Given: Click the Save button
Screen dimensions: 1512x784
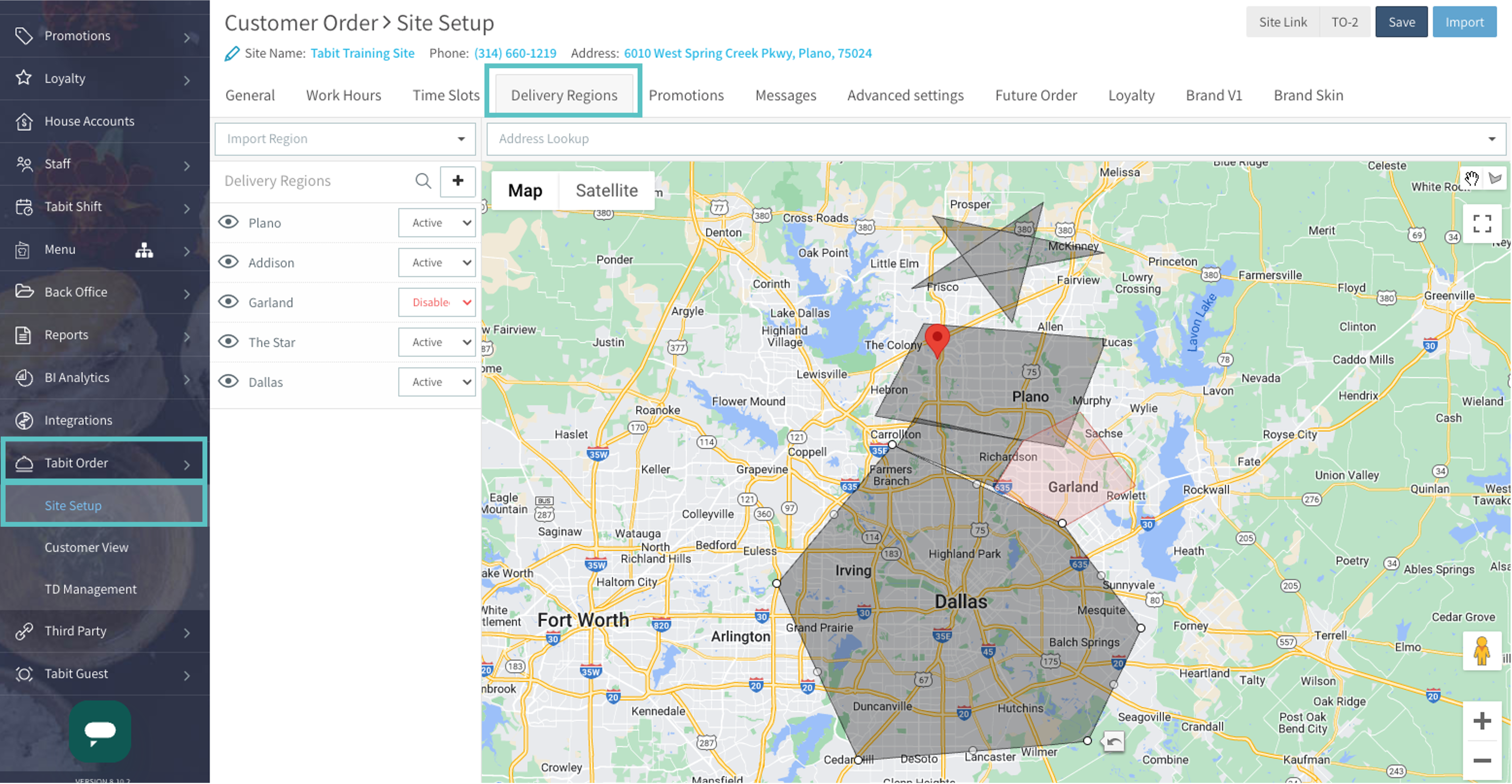Looking at the screenshot, I should (x=1401, y=22).
